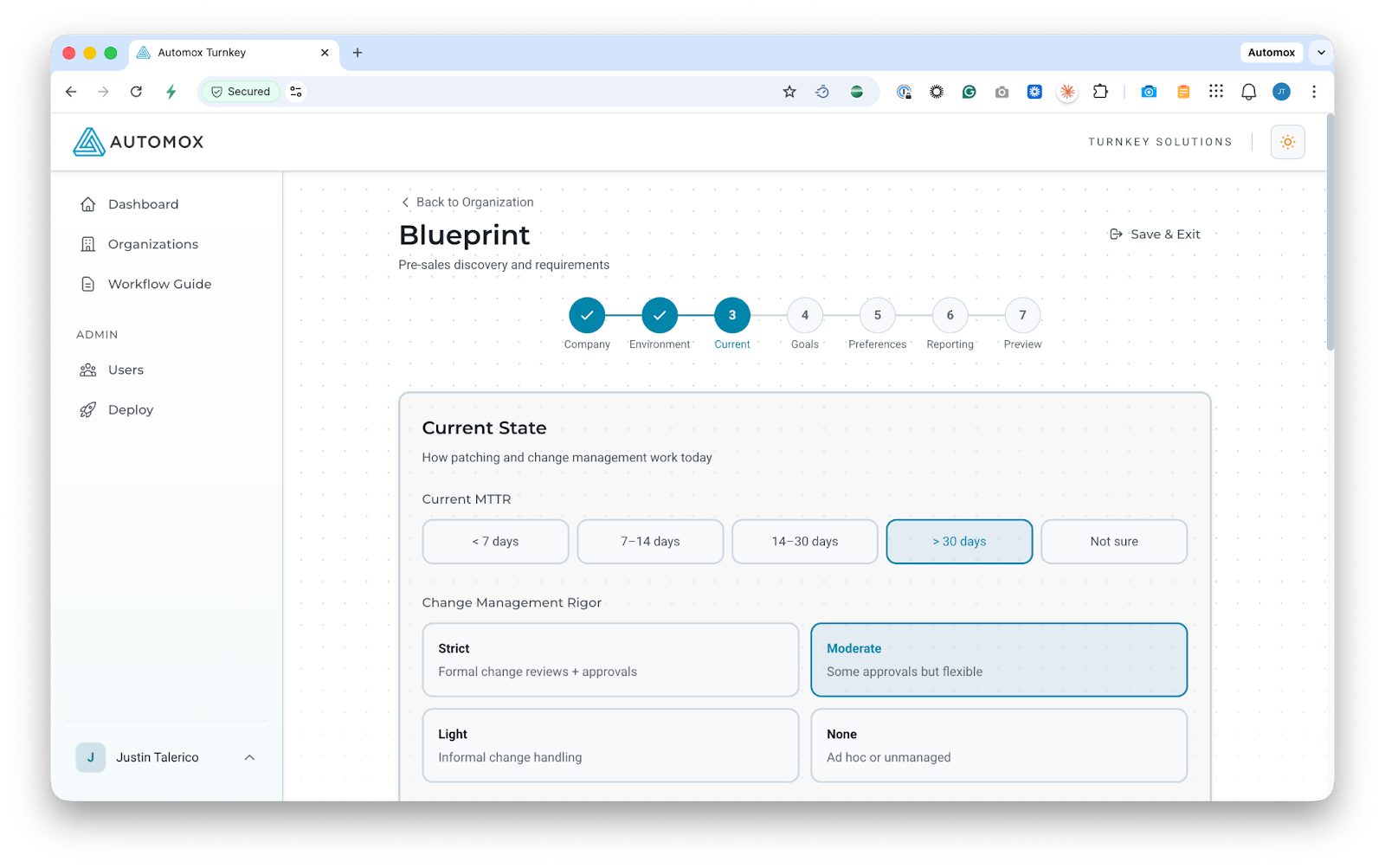Close the Automox Turnkey tab
Screen dimensions: 1385x868
325,53
